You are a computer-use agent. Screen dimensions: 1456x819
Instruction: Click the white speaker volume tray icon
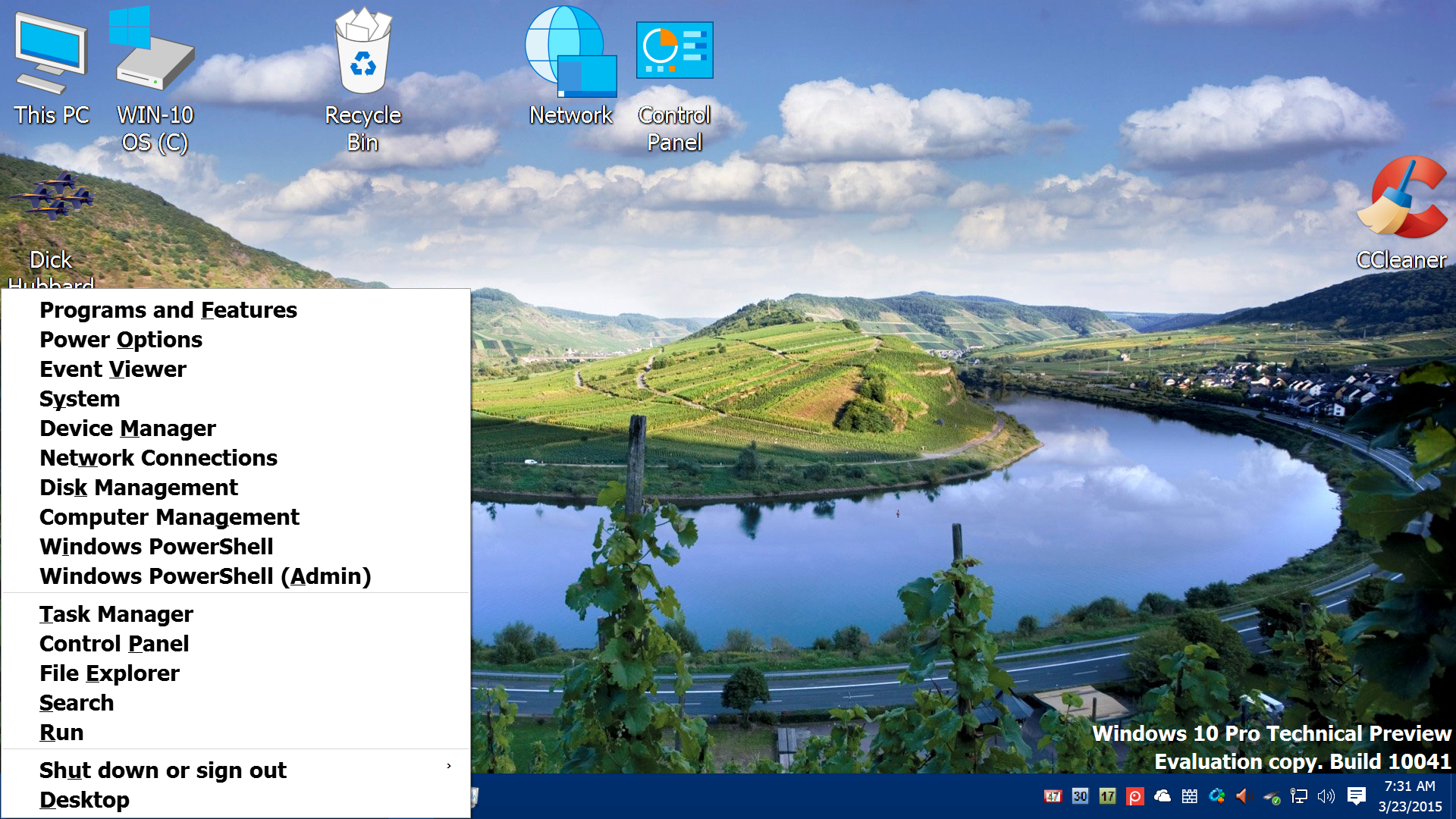pos(1326,796)
